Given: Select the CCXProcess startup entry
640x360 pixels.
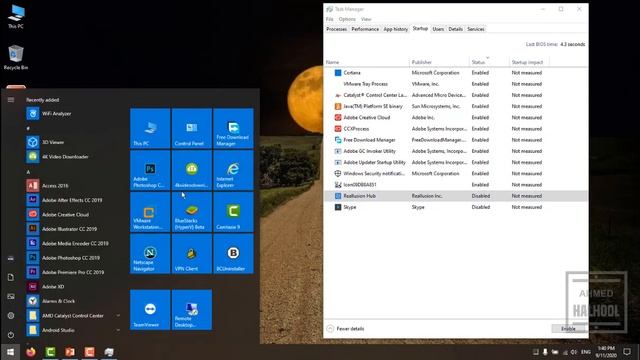Looking at the screenshot, I should (x=456, y=129).
